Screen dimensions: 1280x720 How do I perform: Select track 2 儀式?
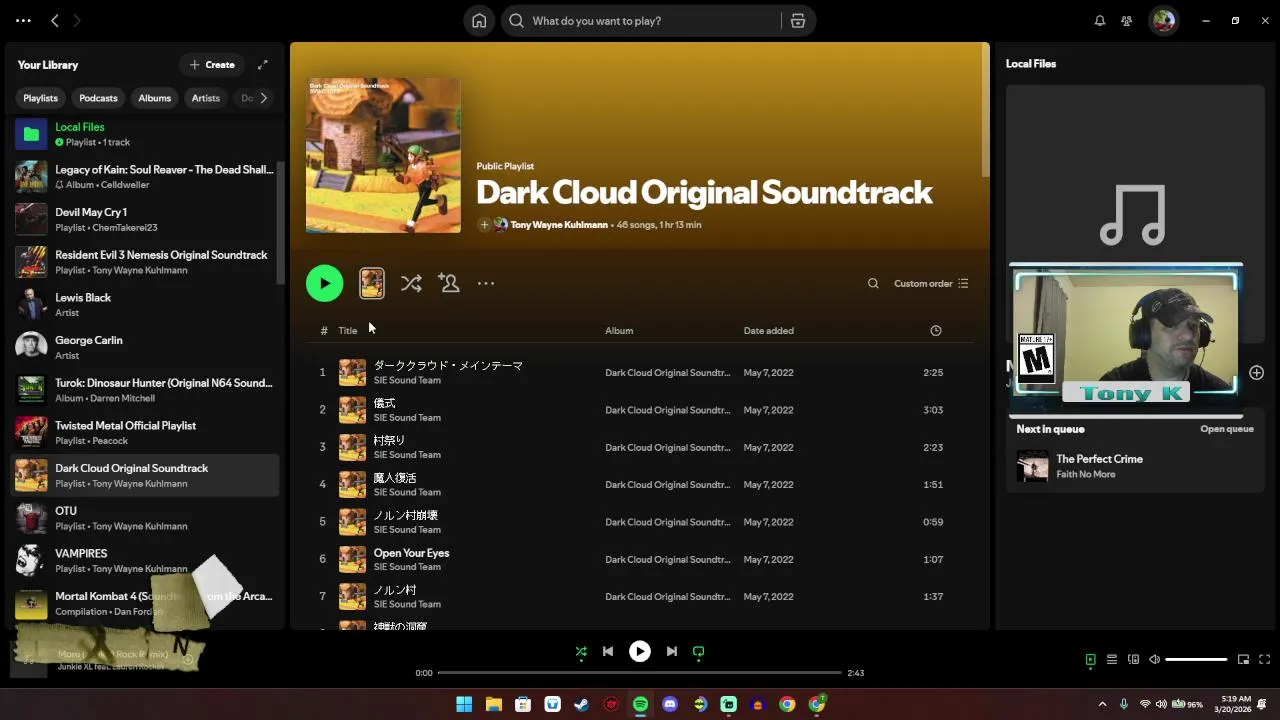pyautogui.click(x=640, y=410)
